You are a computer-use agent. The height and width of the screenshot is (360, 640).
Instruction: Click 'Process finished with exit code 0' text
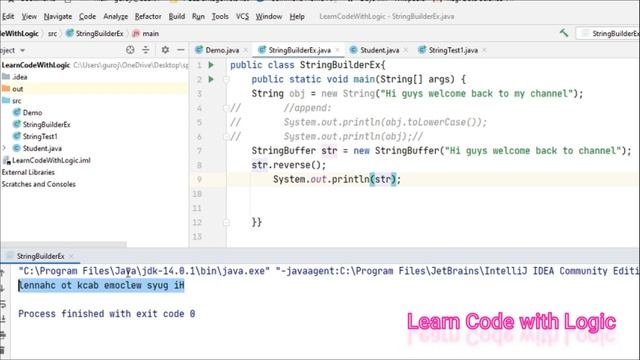click(x=107, y=314)
